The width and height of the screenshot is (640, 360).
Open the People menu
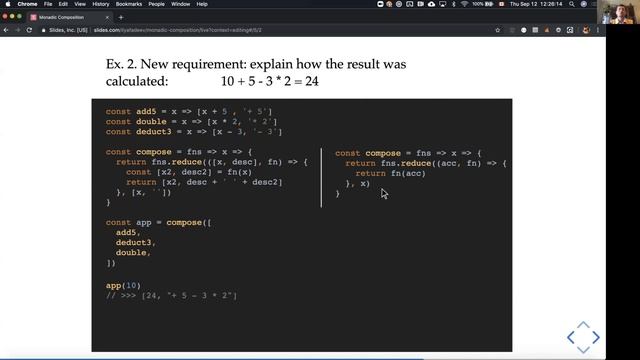pos(156,4)
